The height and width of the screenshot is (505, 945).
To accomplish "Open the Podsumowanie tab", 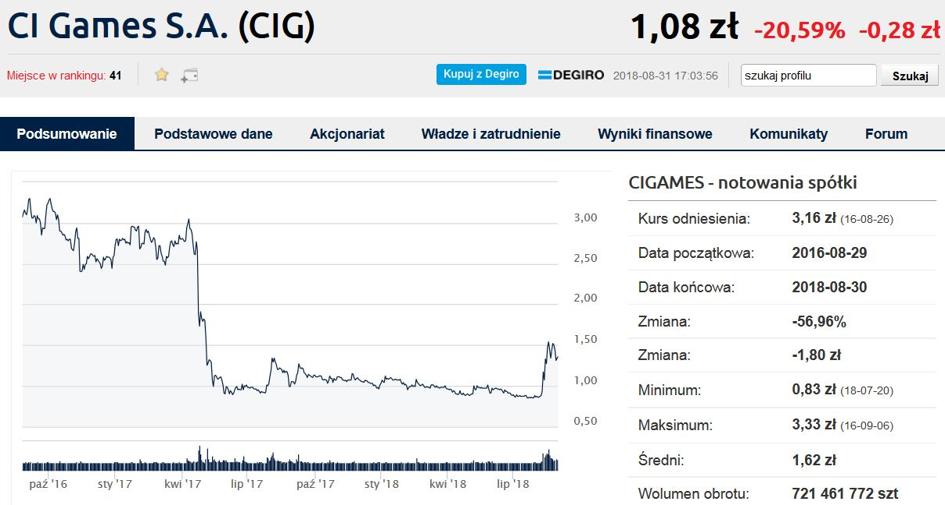I will [67, 134].
